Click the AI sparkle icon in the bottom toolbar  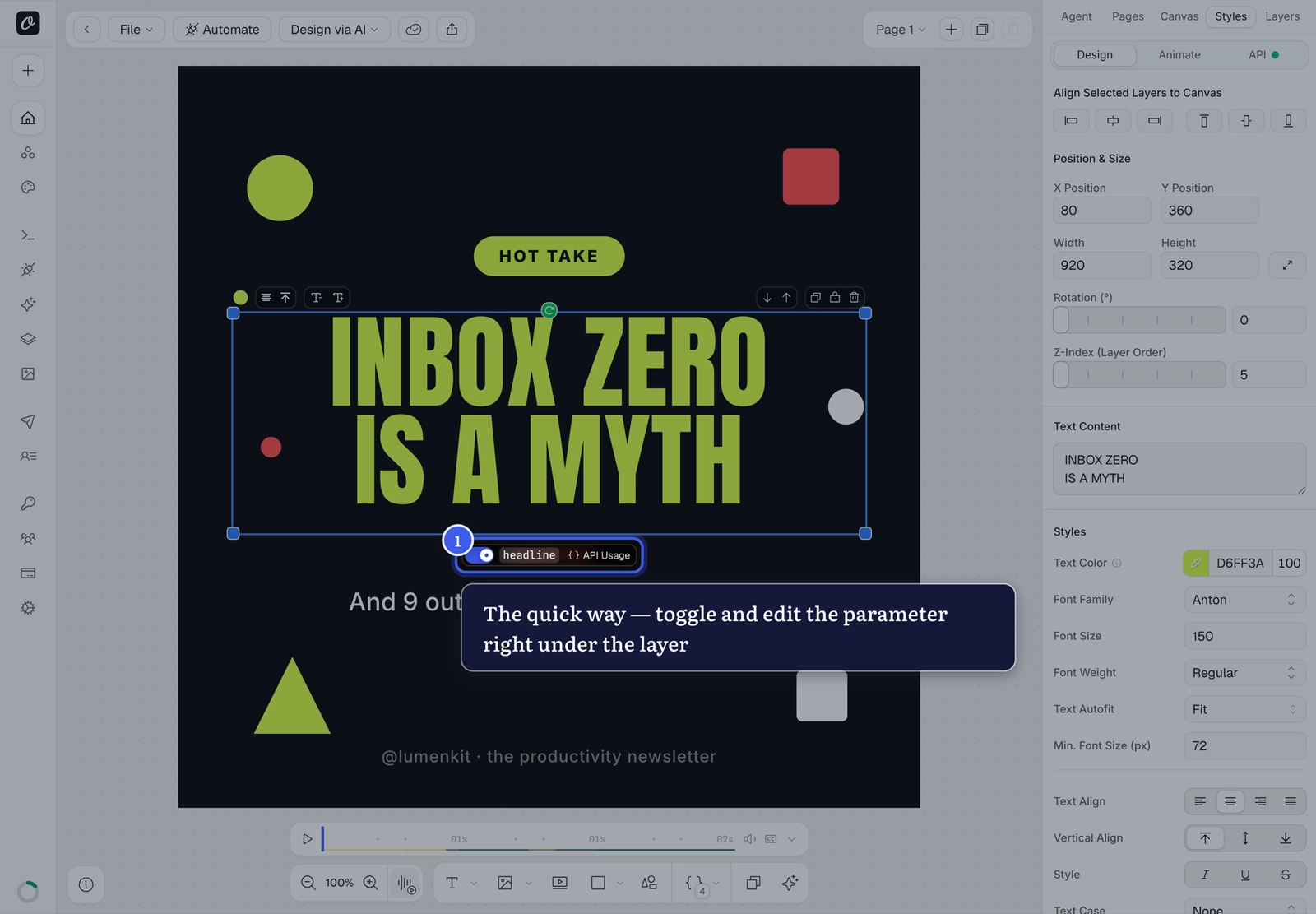790,883
